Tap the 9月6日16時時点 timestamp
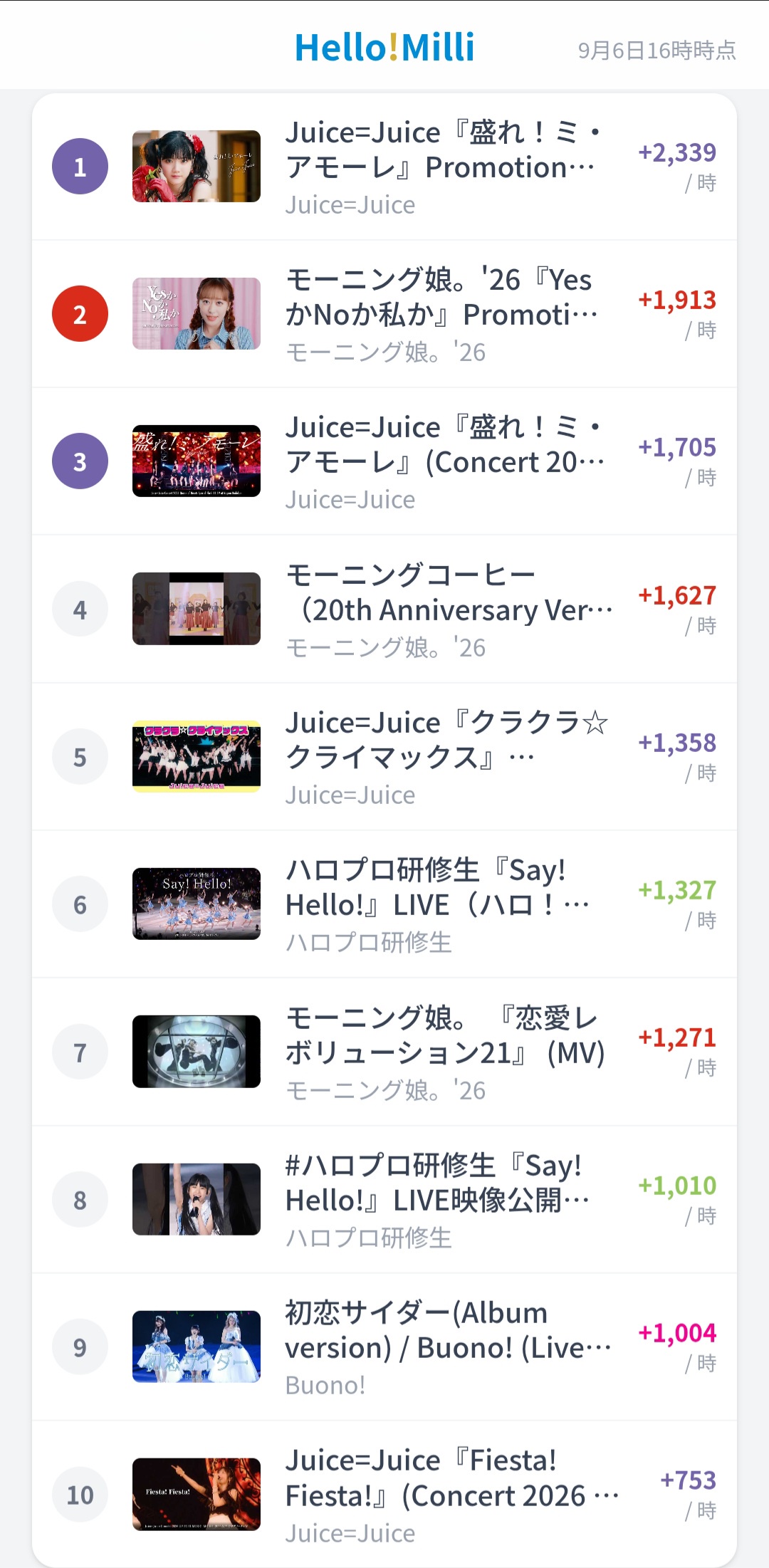Viewport: 769px width, 1568px height. pos(657,51)
